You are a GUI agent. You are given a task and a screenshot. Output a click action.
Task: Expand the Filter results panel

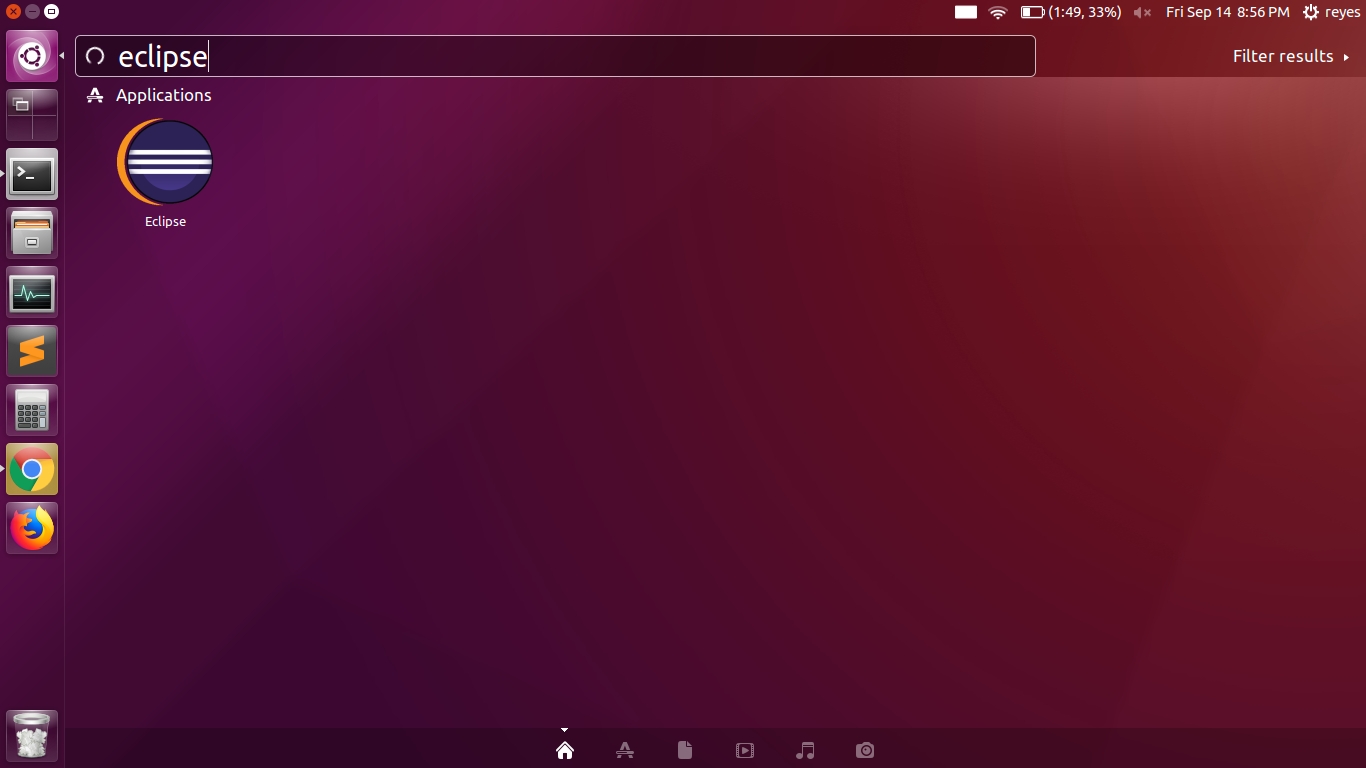[1290, 57]
